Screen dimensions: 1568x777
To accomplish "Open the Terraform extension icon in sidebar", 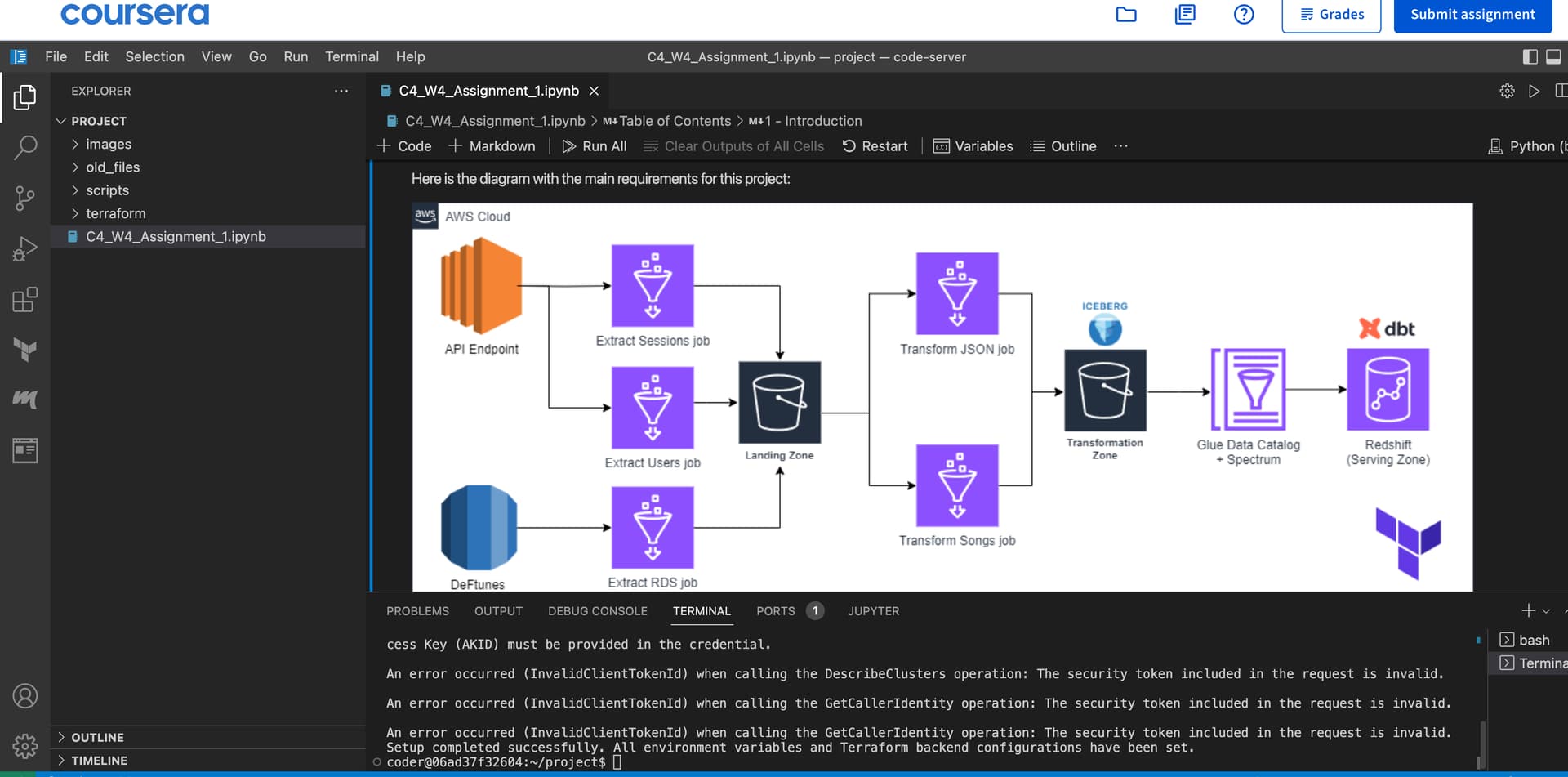I will pos(24,350).
